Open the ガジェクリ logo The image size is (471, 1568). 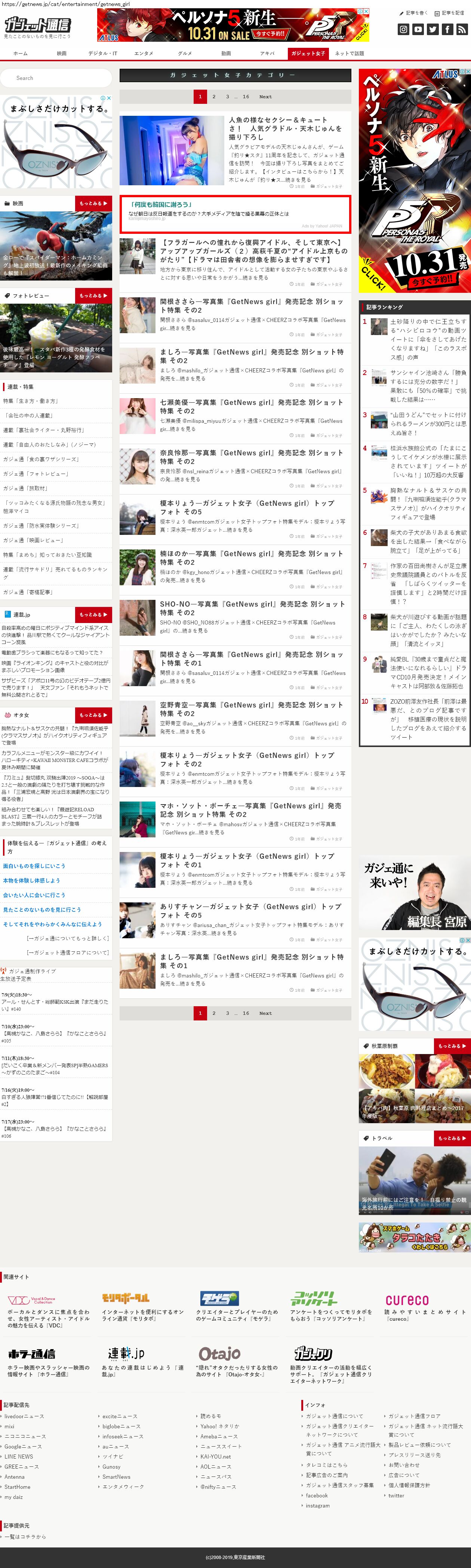click(313, 1353)
